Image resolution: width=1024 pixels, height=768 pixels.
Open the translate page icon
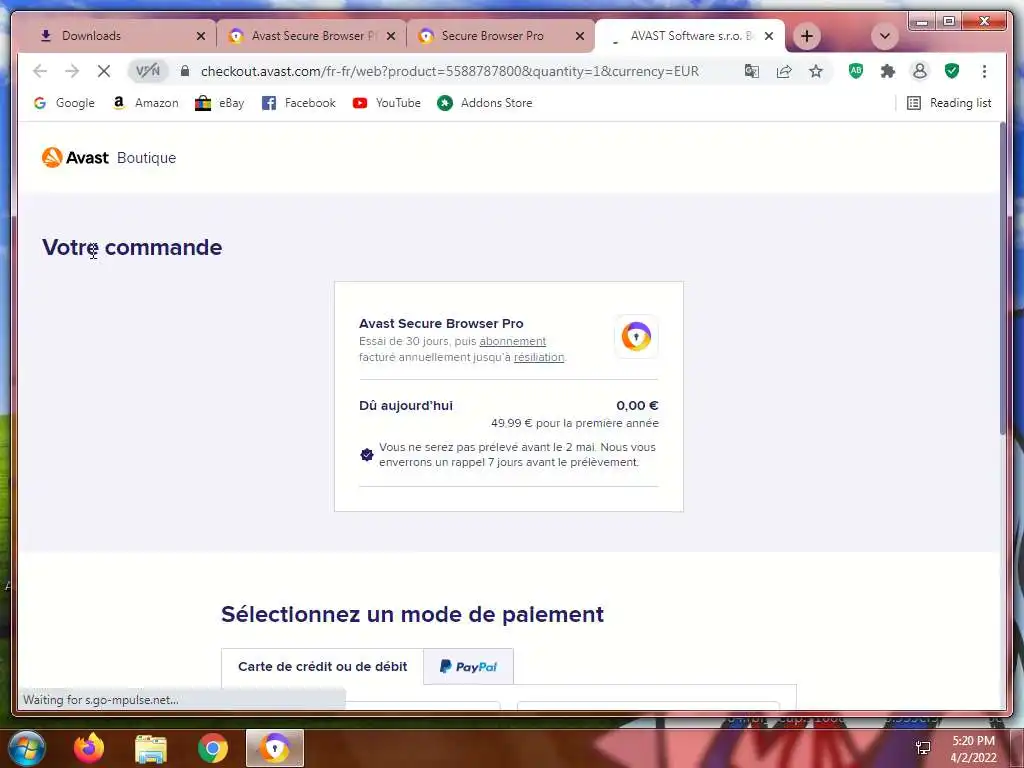(752, 71)
